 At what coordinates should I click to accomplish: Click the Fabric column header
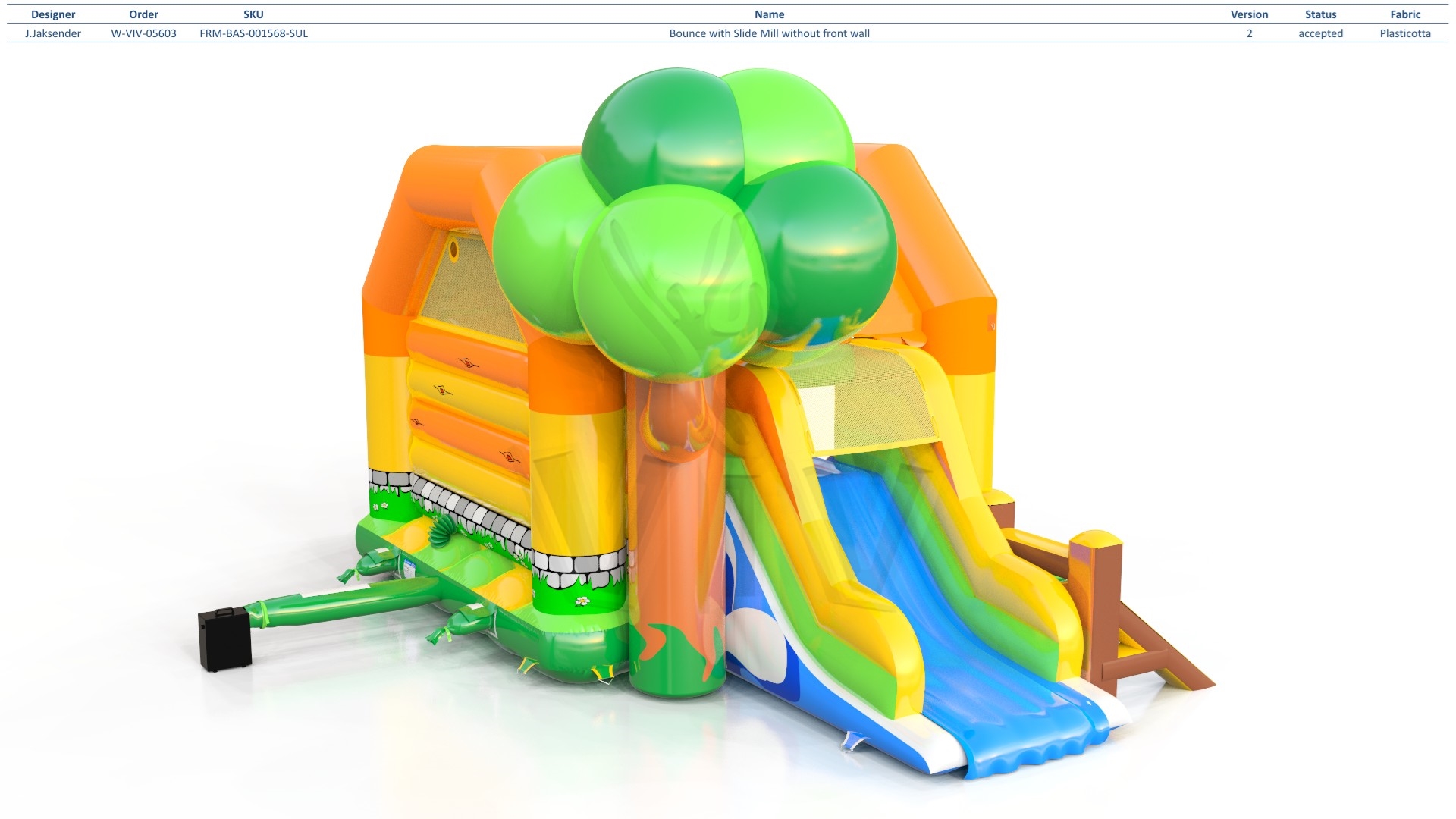pos(1405,14)
